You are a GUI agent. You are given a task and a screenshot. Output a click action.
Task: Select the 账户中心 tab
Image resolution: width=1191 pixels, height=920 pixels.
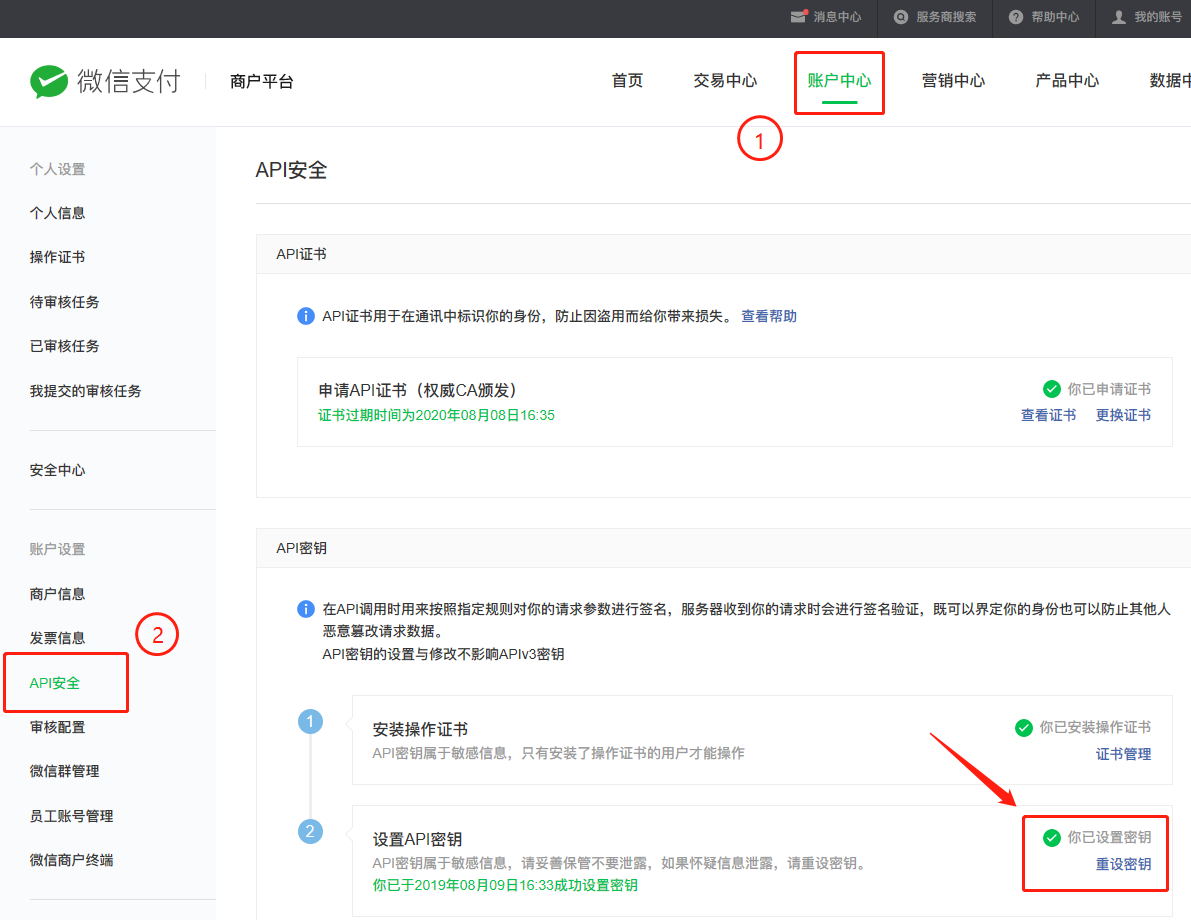839,81
